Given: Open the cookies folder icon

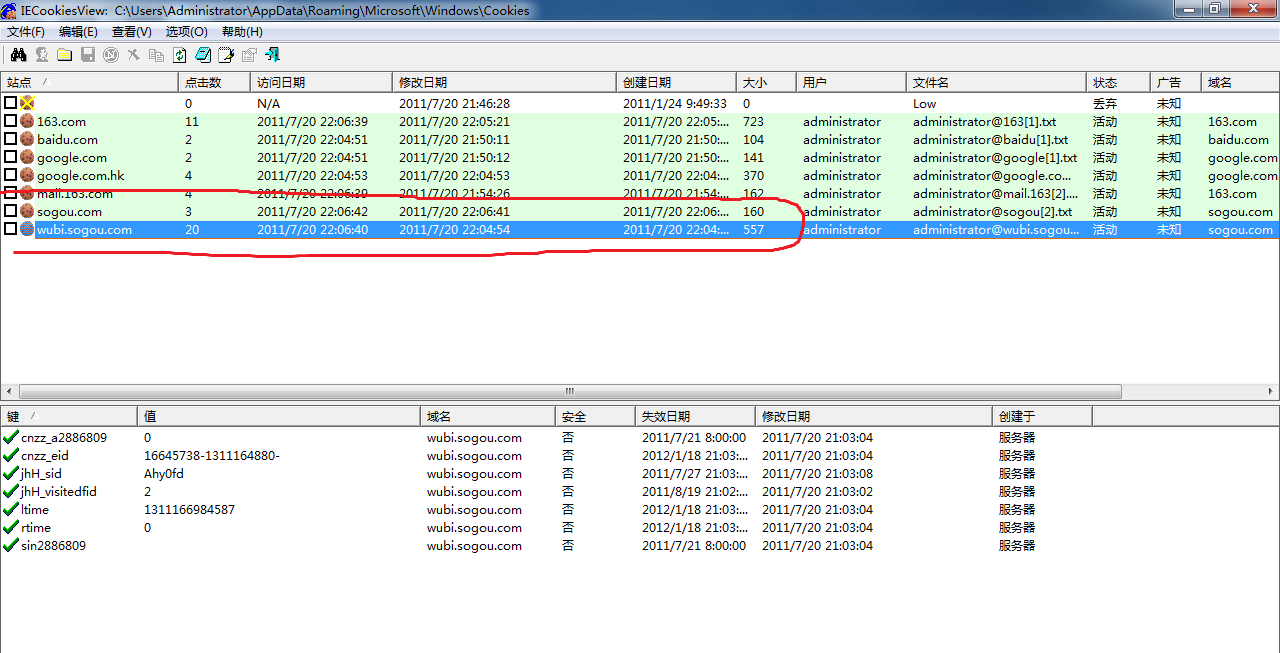Looking at the screenshot, I should tap(64, 55).
